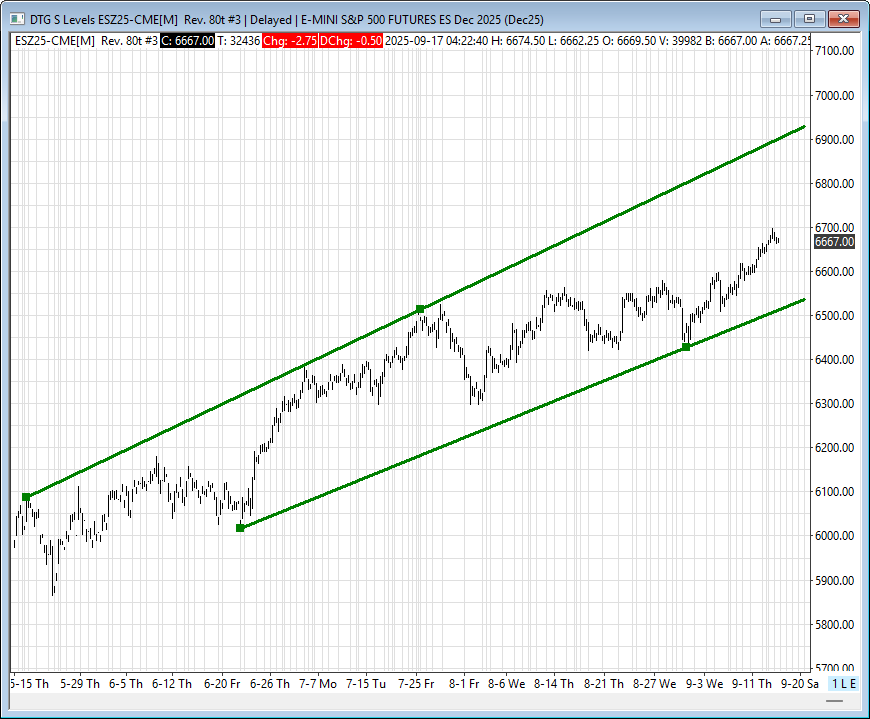Click the 5900.00 price axis label
The width and height of the screenshot is (870, 719).
834,581
